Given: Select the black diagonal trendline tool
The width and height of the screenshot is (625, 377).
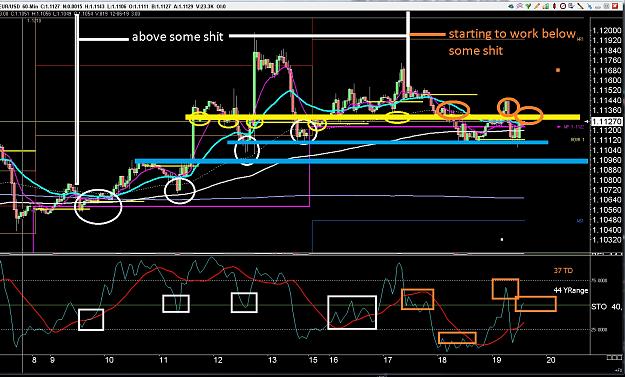Looking at the screenshot, I should point(580,6).
